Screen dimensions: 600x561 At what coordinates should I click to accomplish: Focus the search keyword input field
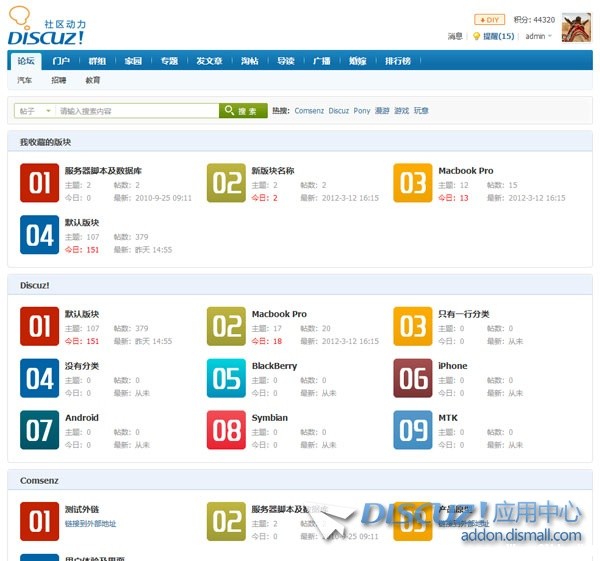pyautogui.click(x=136, y=111)
